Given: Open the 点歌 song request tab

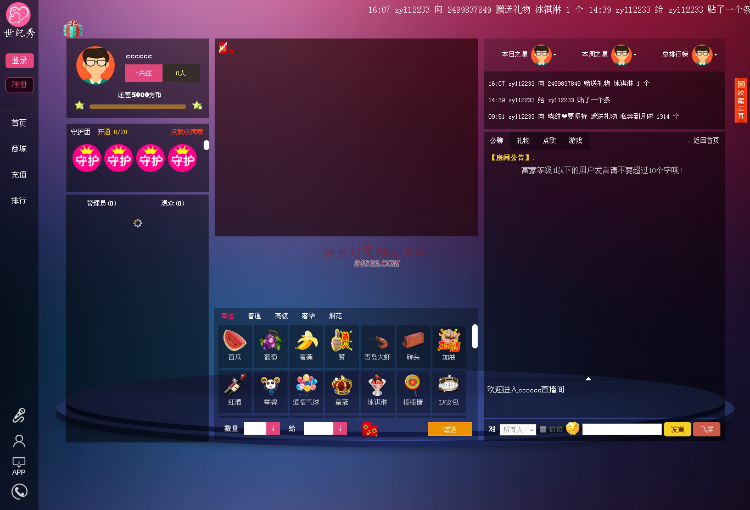Looking at the screenshot, I should coord(549,140).
